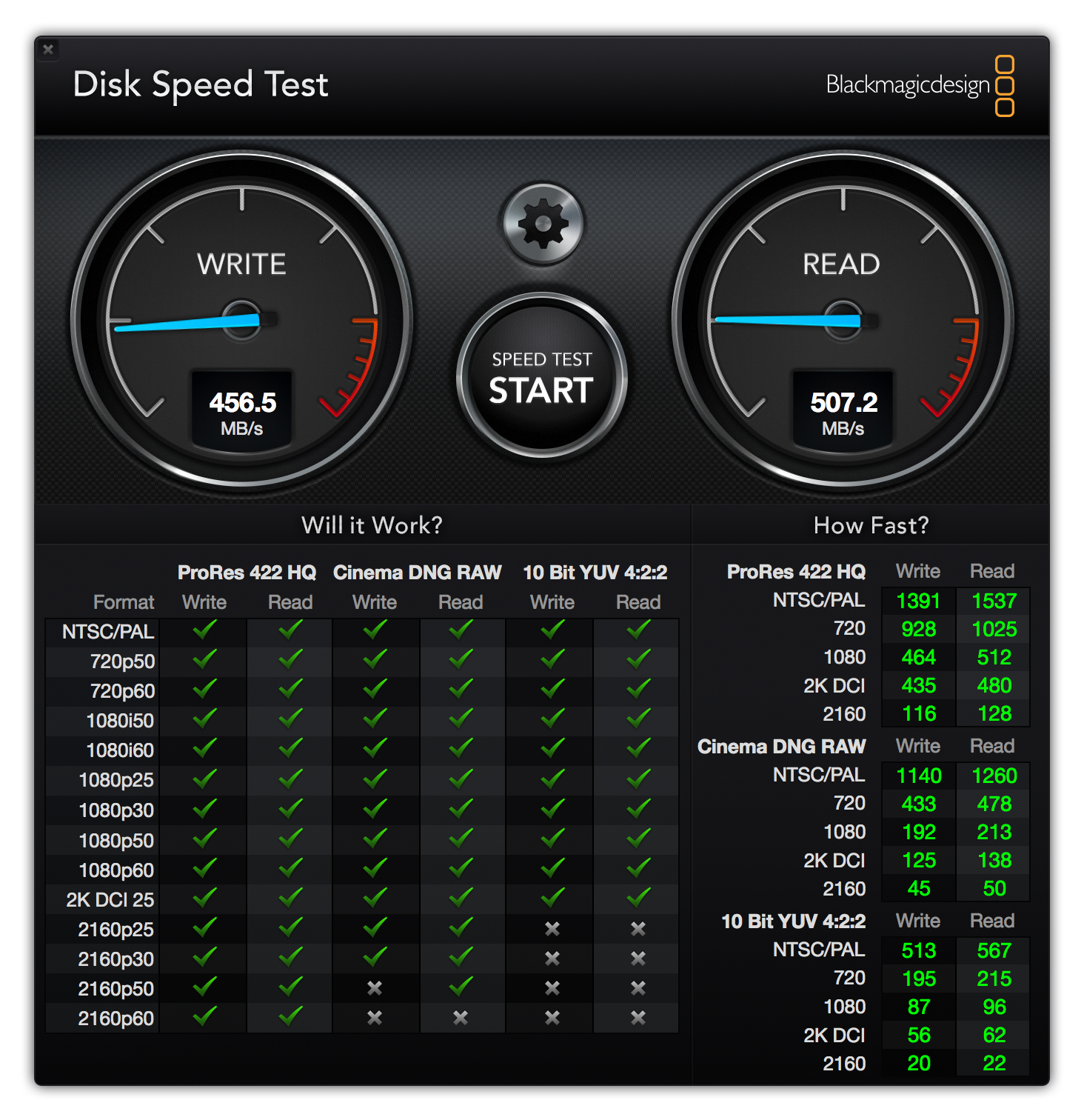Click ProRes 2160 read value 128

[x=994, y=713]
